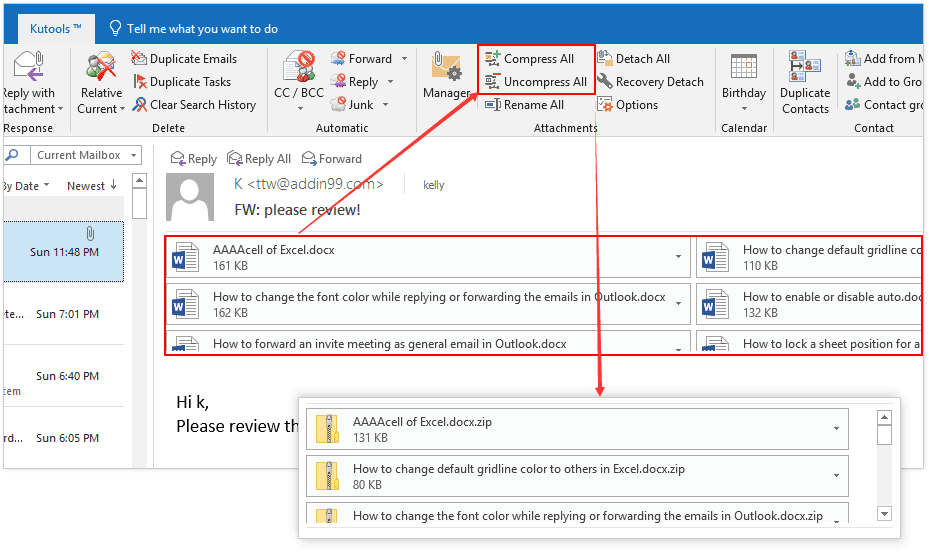Open attachment Options

[627, 104]
